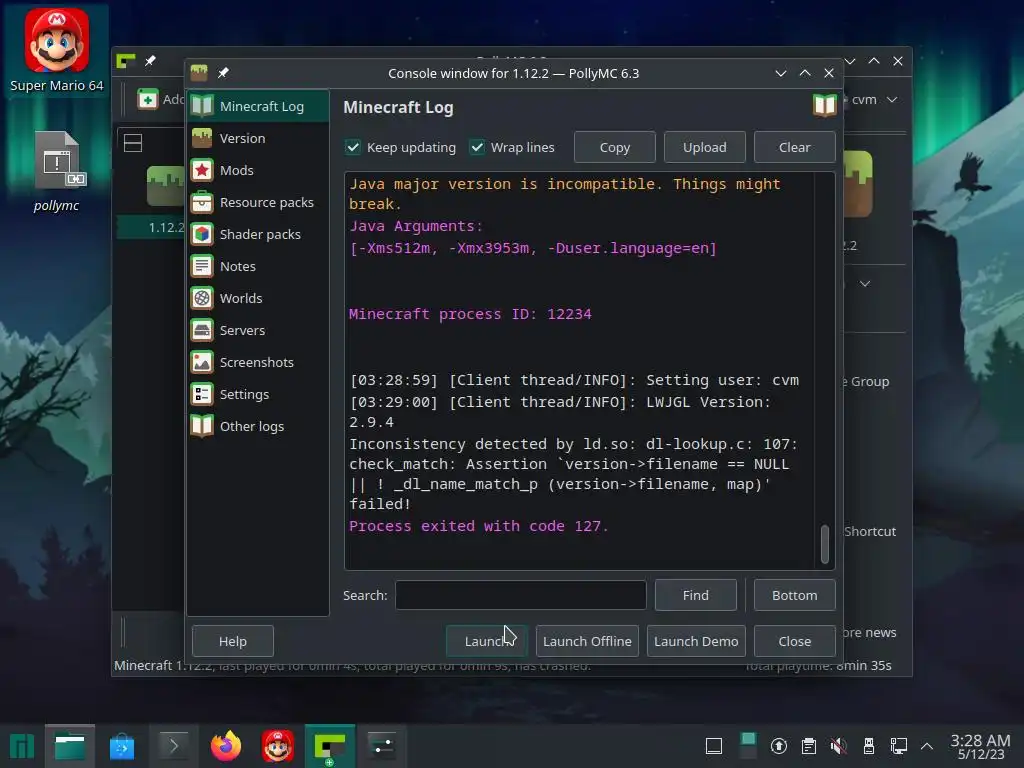Click the Other logs book icon
The height and width of the screenshot is (768, 1024).
click(x=202, y=426)
